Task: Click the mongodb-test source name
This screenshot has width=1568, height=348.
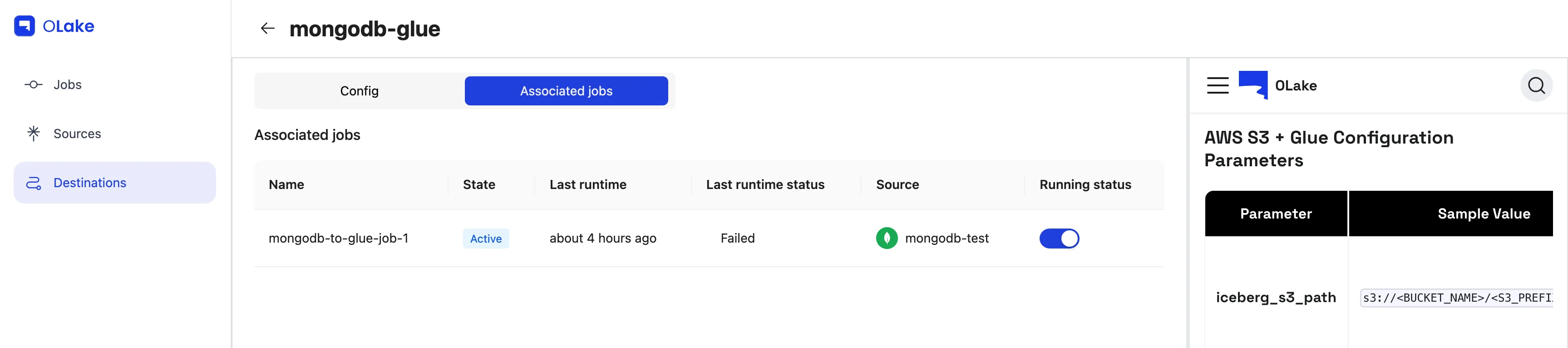Action: coord(947,239)
